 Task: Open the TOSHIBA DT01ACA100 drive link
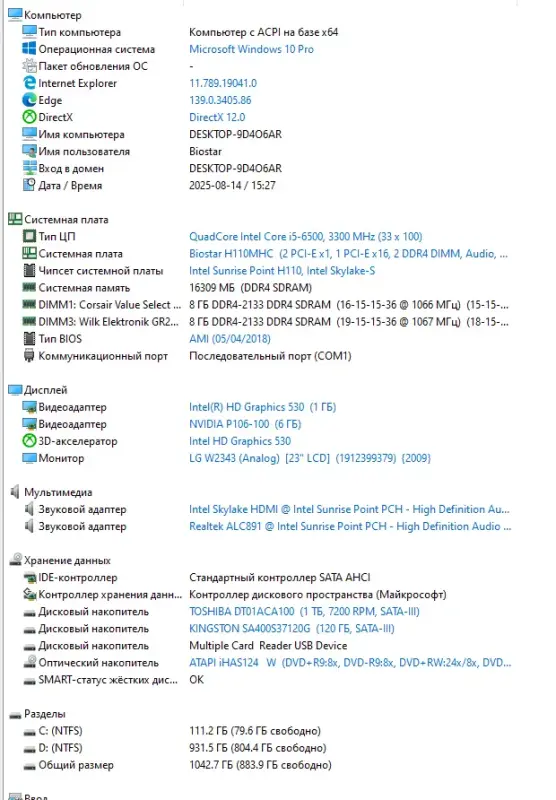[x=305, y=611]
